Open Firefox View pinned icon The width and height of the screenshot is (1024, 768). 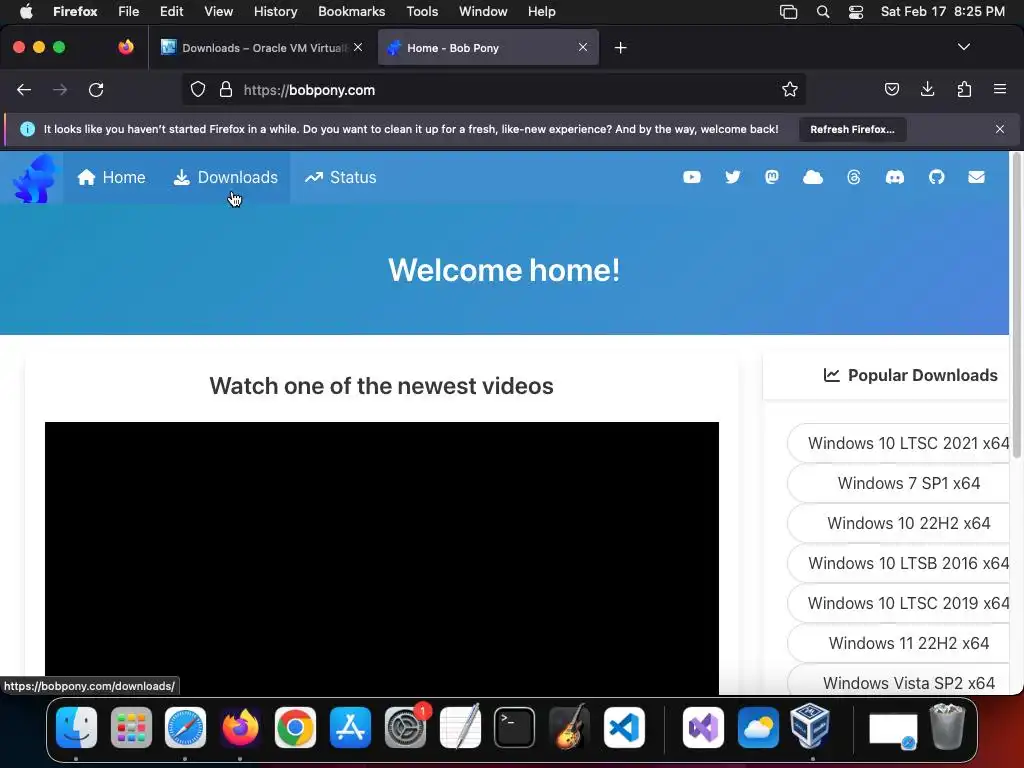[125, 47]
